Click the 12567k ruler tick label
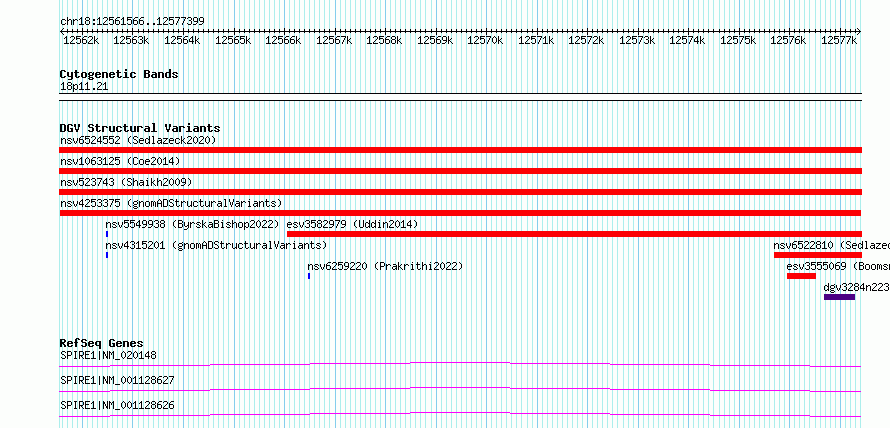 (334, 40)
